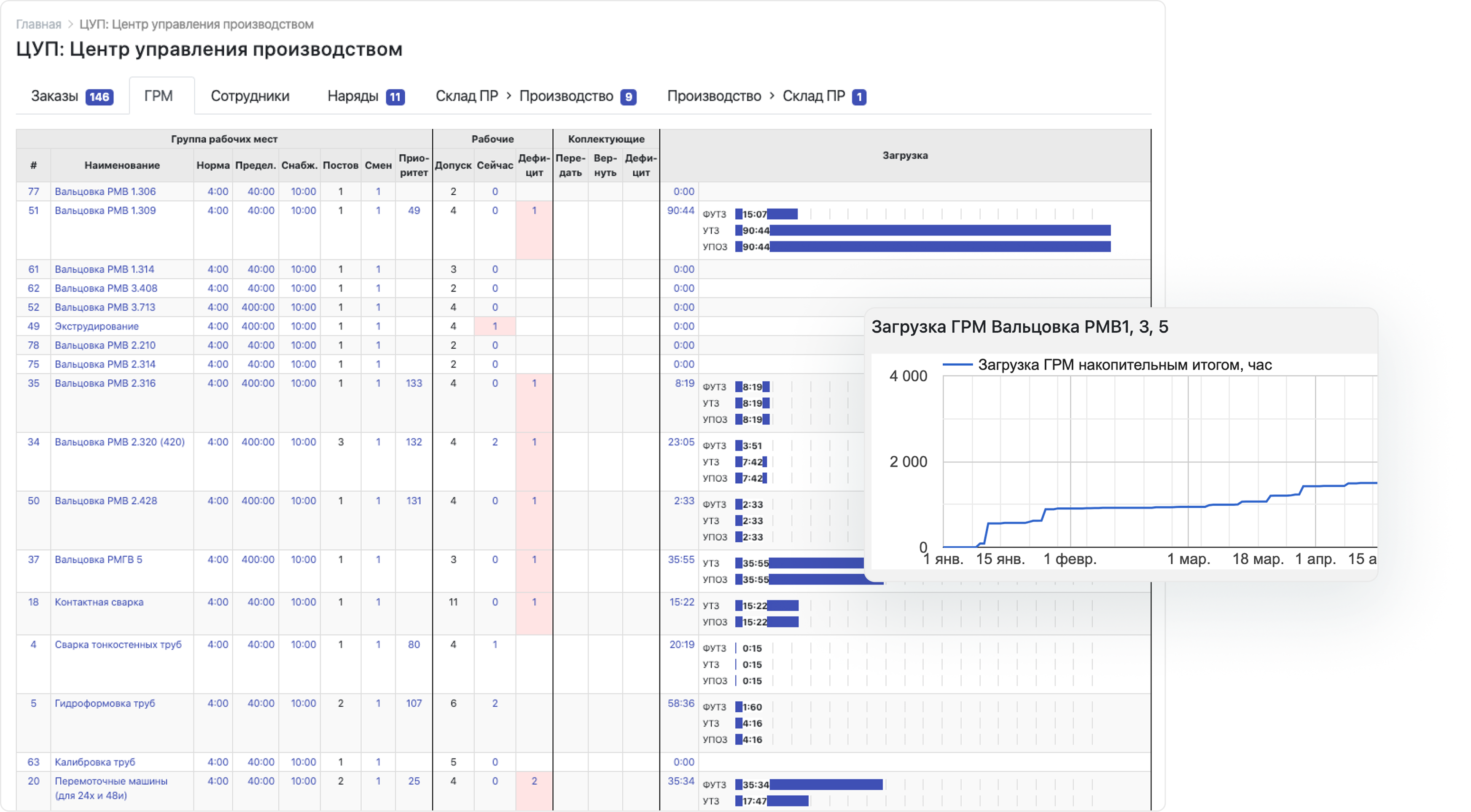
Task: Click the 11 badge on Наряды
Action: click(x=395, y=97)
